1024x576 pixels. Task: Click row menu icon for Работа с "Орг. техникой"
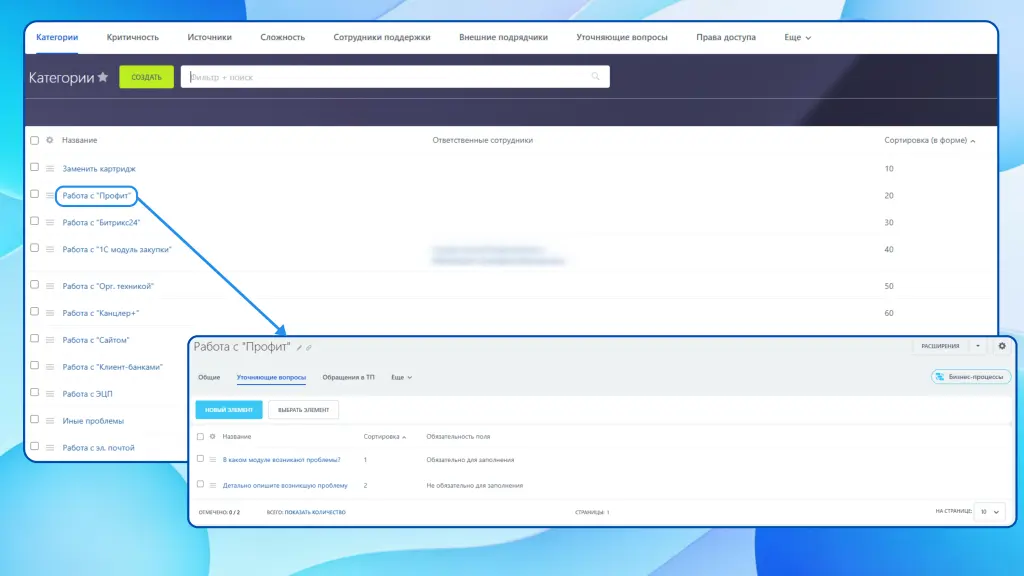pyautogui.click(x=50, y=286)
